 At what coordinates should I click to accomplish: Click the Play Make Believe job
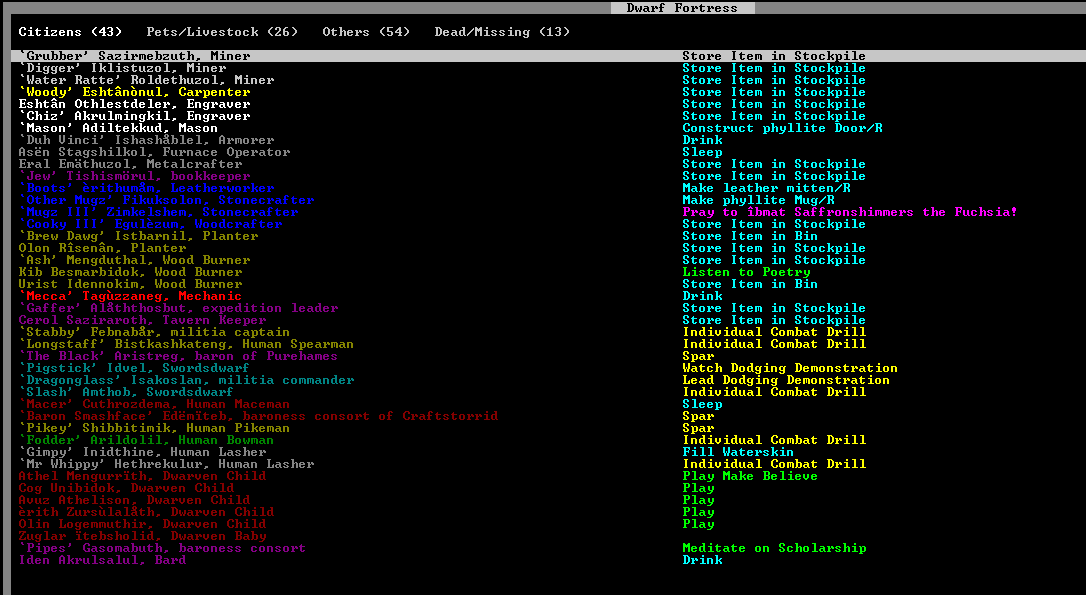coord(750,477)
